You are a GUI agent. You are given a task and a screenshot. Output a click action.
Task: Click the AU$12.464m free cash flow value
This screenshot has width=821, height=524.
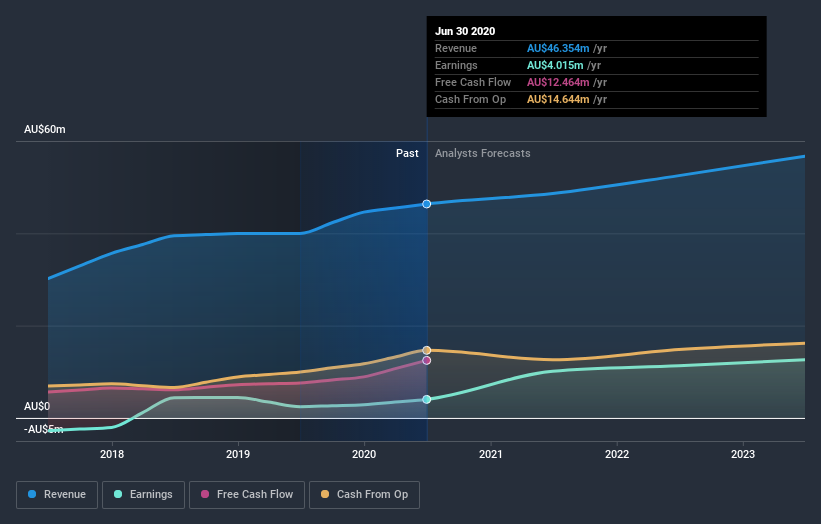pos(558,83)
